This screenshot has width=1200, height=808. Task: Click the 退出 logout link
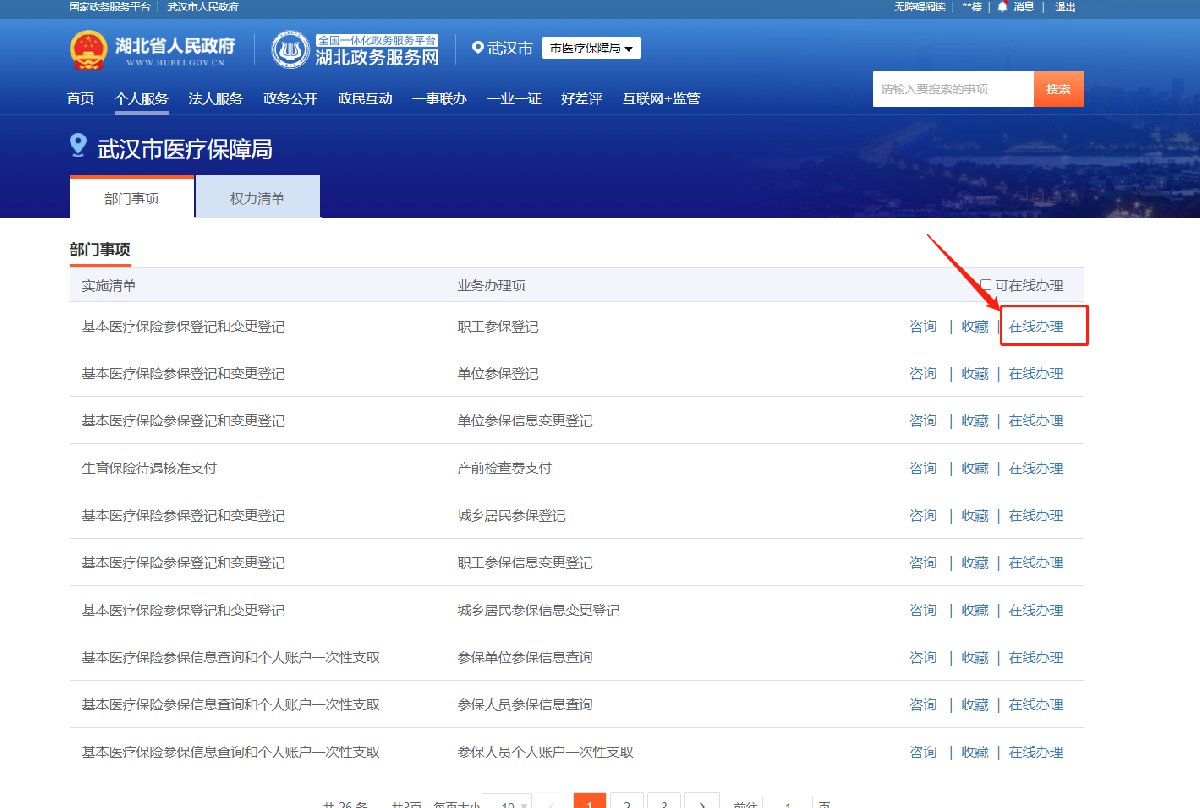pyautogui.click(x=1065, y=7)
